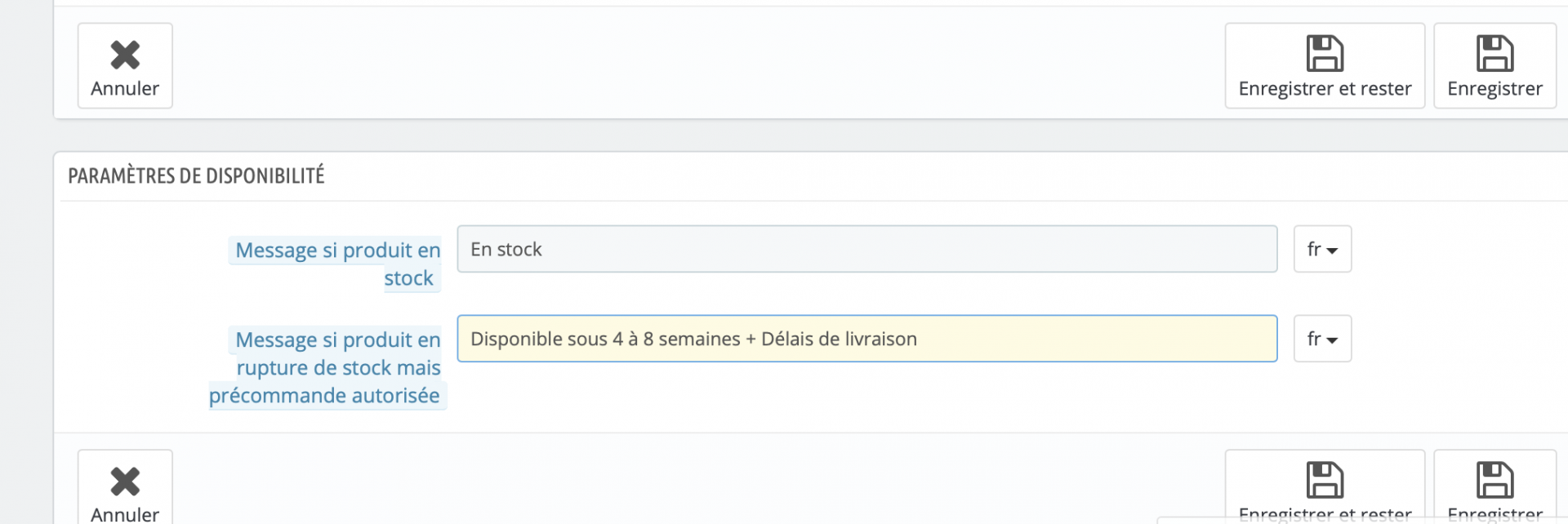Viewport: 1568px width, 524px height.
Task: Click the X cancel icon in the upper panel footer
Action: [x=125, y=55]
